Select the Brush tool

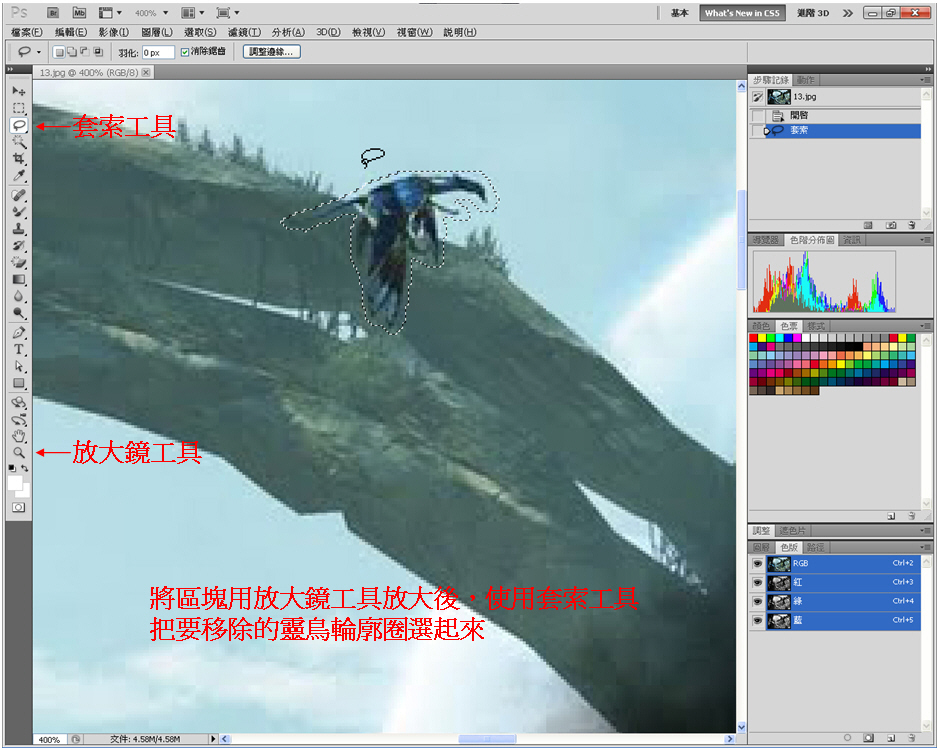tap(19, 212)
